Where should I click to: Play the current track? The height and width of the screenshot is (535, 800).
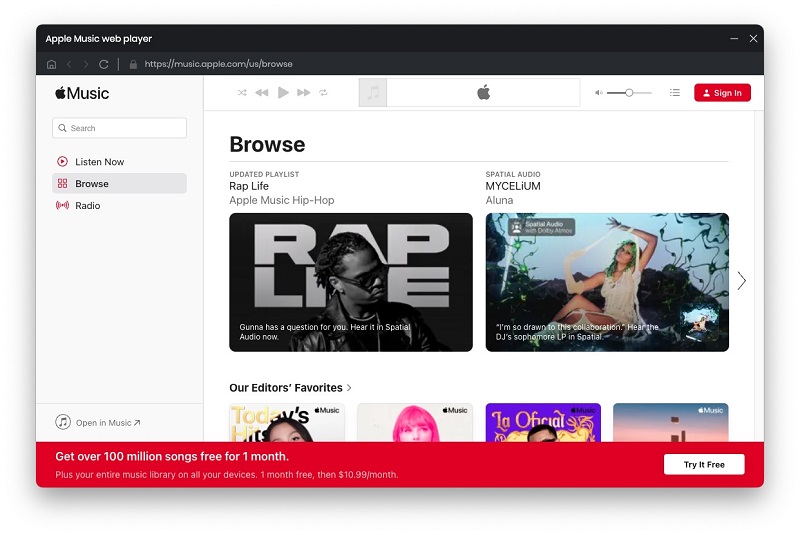pyautogui.click(x=283, y=93)
